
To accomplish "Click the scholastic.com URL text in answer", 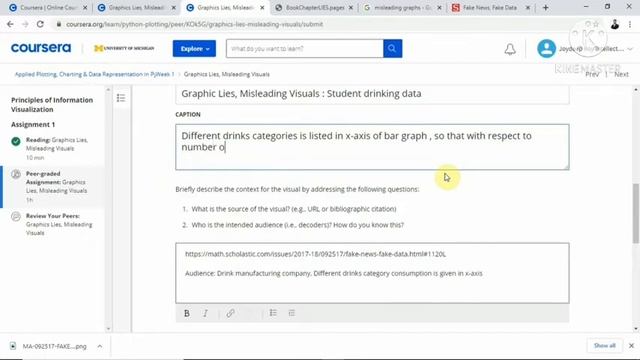I will (x=316, y=254).
